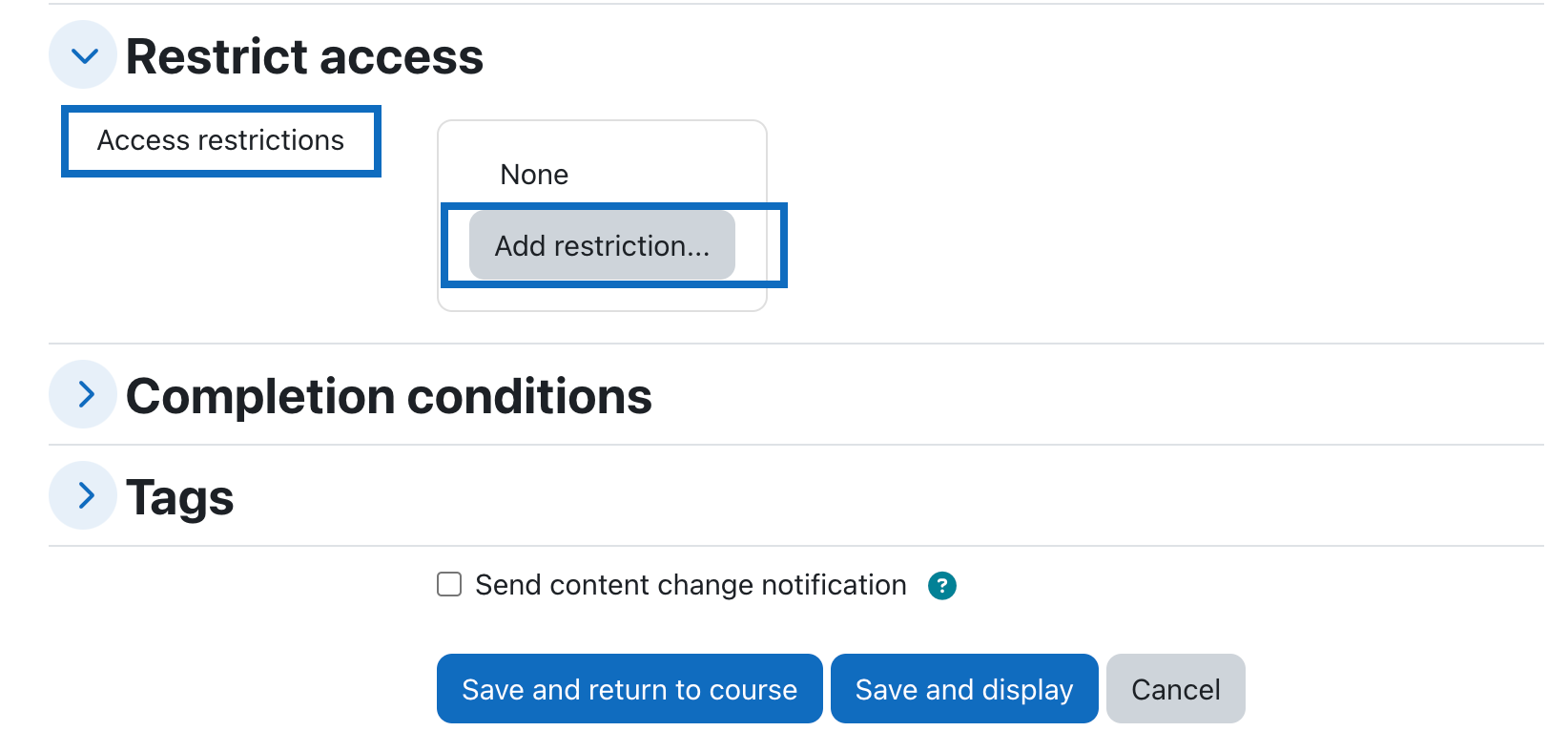Click the right arrow beside Completion conditions
The height and width of the screenshot is (752, 1568).
(83, 394)
